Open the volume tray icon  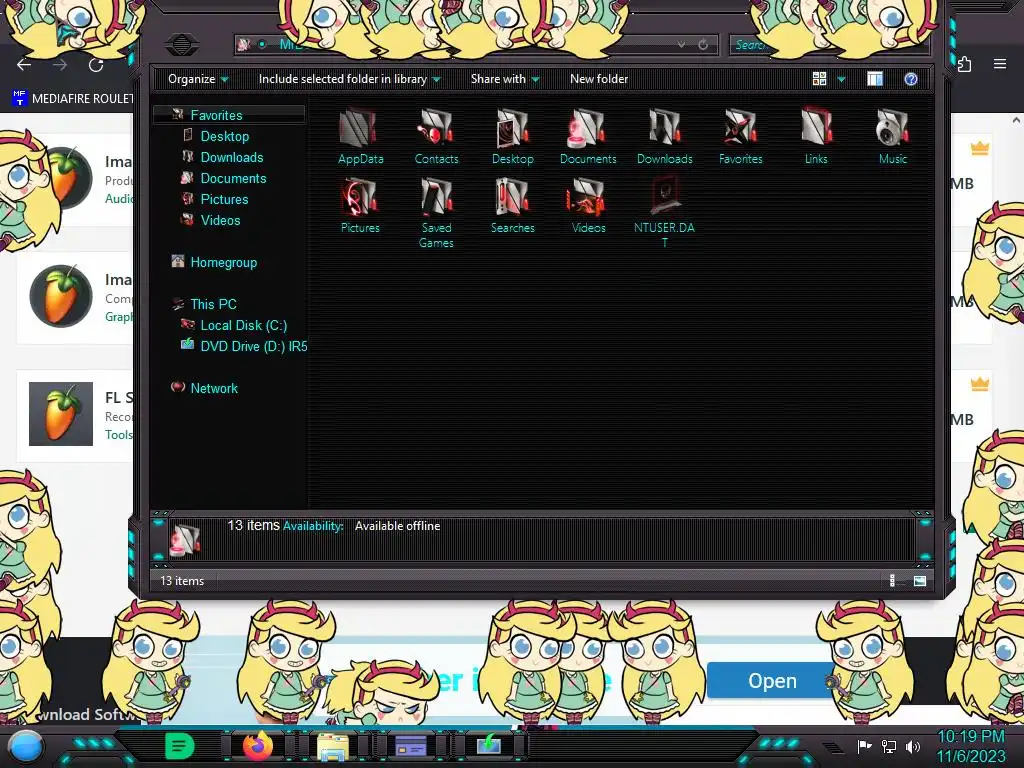point(913,746)
